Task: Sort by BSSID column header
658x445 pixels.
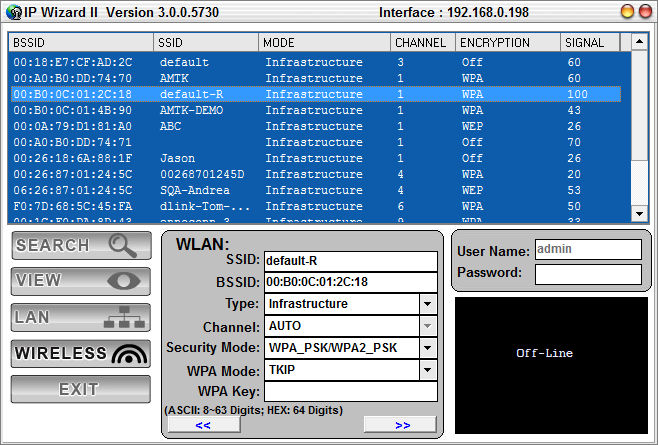Action: click(x=81, y=42)
